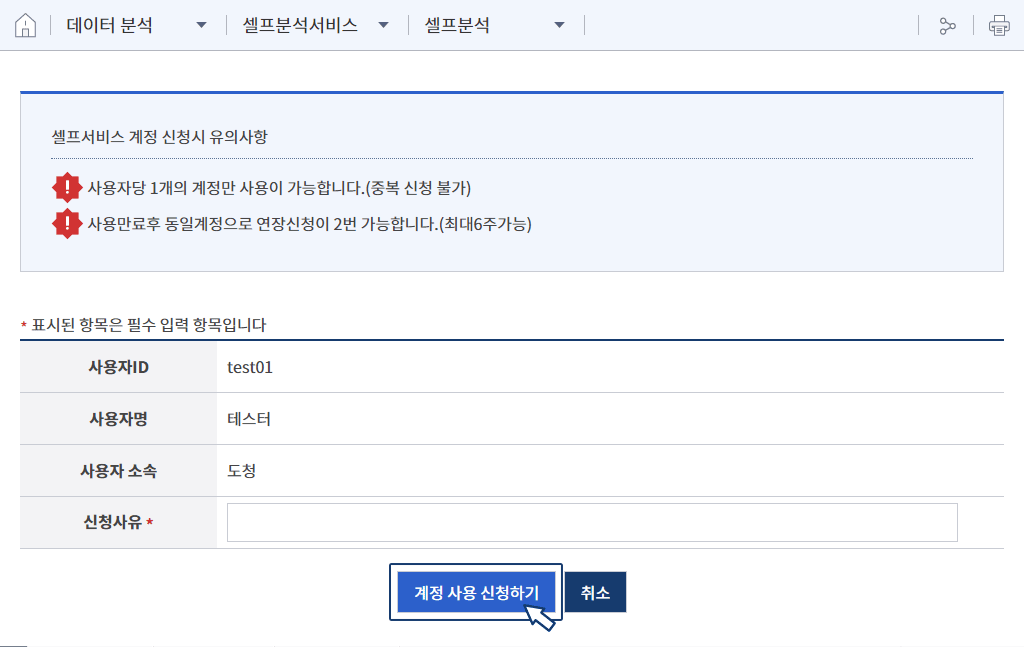1024x647 pixels.
Task: Click the test01 user ID value
Action: point(250,367)
